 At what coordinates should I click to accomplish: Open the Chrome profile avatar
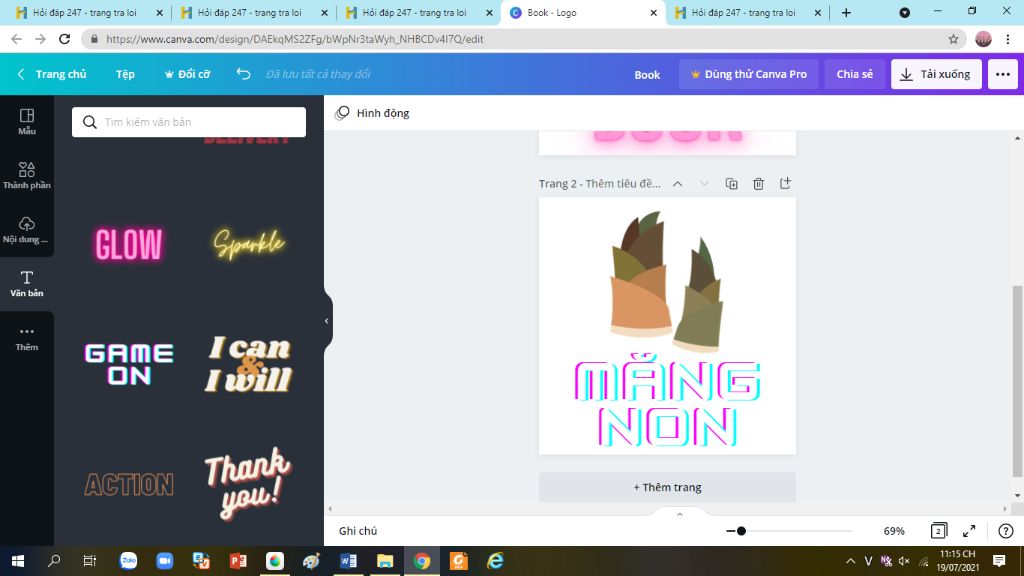point(983,39)
